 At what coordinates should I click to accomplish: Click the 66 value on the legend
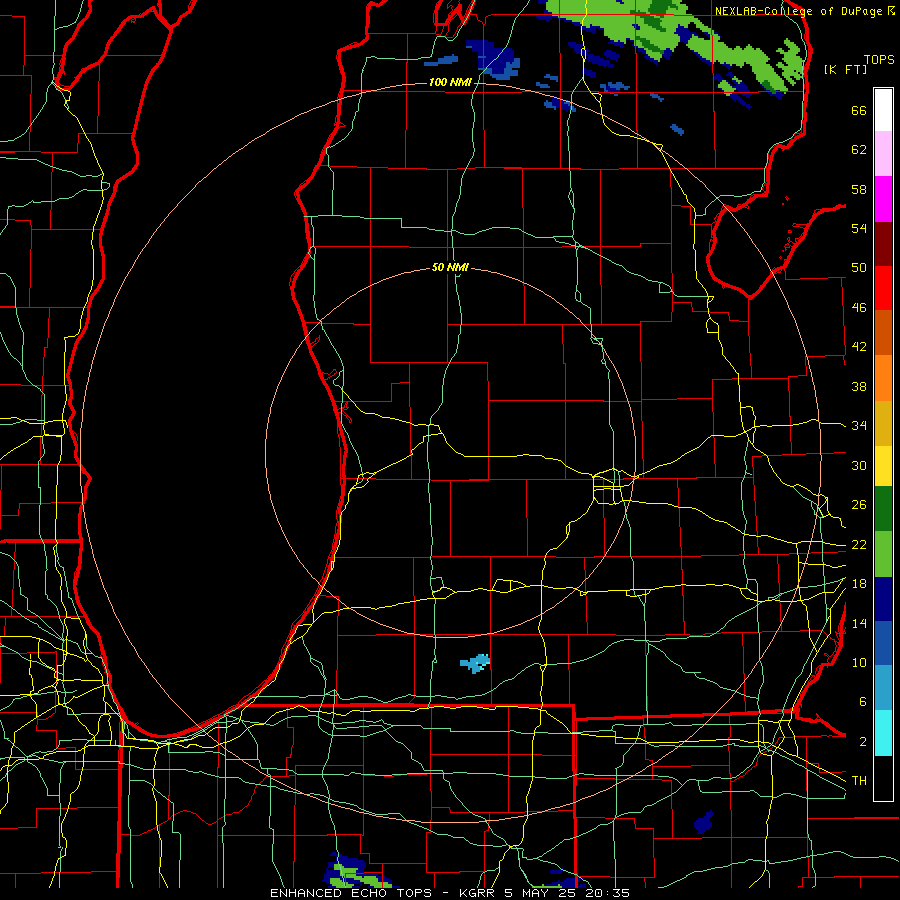(x=859, y=111)
